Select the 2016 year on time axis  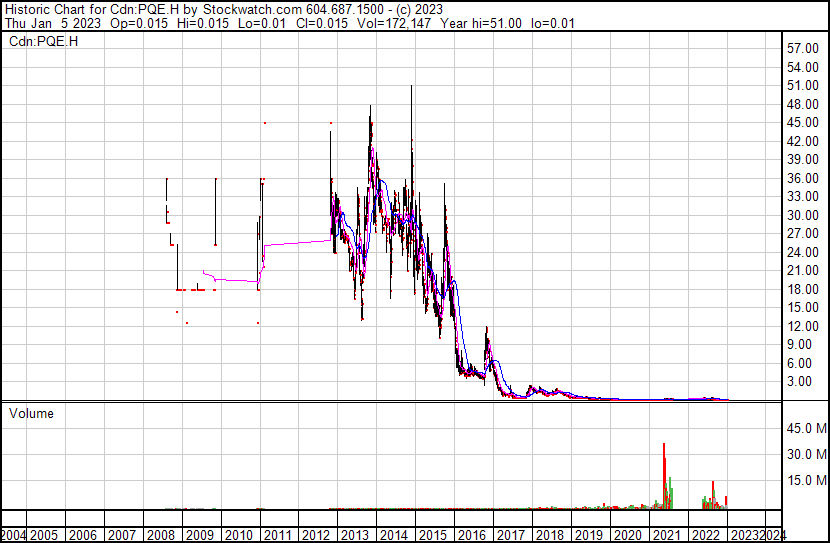click(x=472, y=533)
